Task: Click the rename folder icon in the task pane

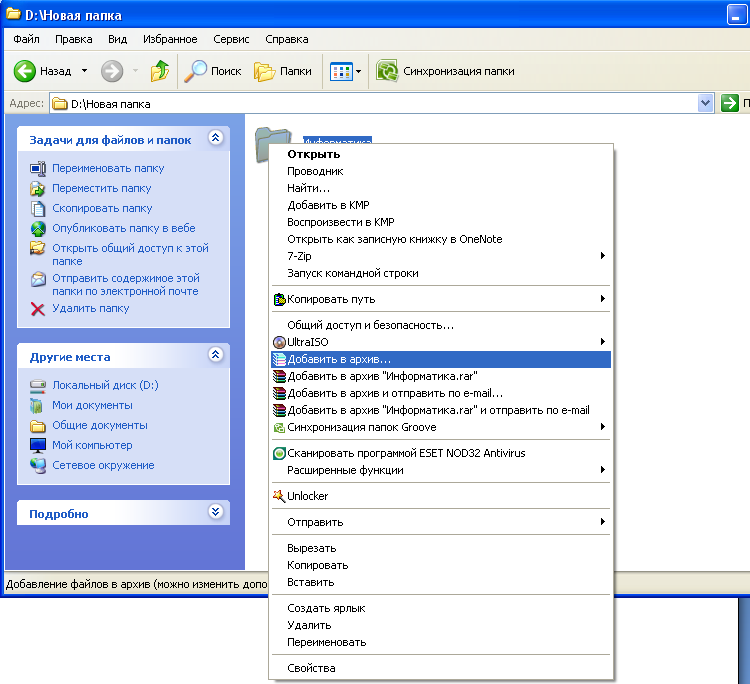Action: tap(38, 168)
